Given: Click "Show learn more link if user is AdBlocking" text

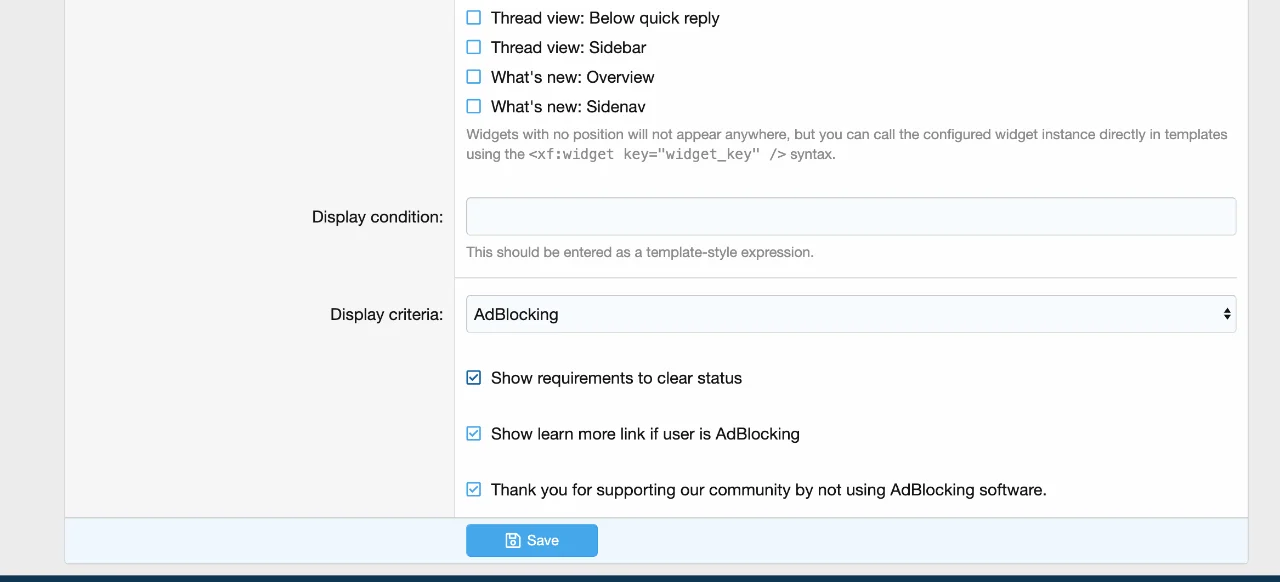Looking at the screenshot, I should tap(645, 434).
